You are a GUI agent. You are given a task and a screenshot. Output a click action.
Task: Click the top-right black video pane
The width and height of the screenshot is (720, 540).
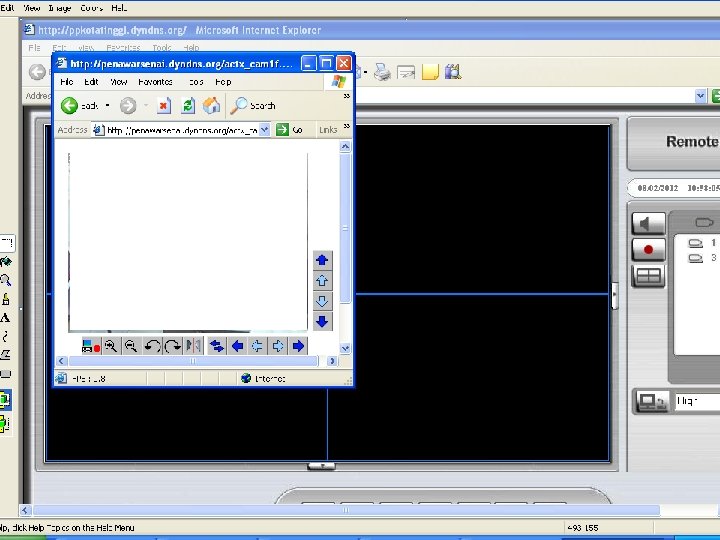click(482, 209)
